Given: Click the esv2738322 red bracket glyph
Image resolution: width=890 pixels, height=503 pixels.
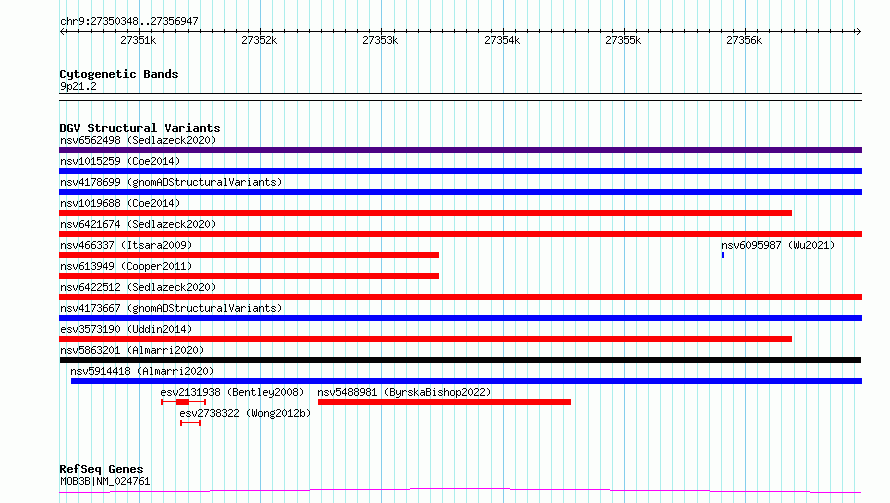Looking at the screenshot, I should (190, 423).
